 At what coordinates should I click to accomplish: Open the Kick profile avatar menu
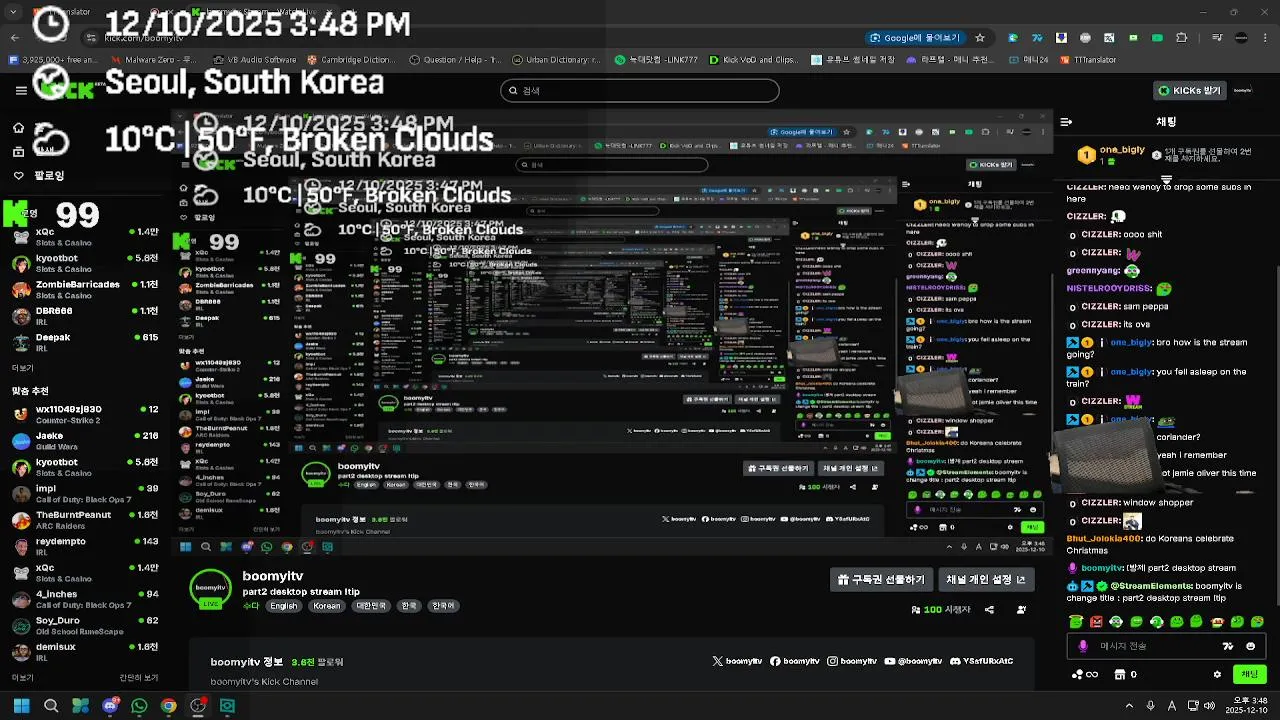click(x=1242, y=90)
